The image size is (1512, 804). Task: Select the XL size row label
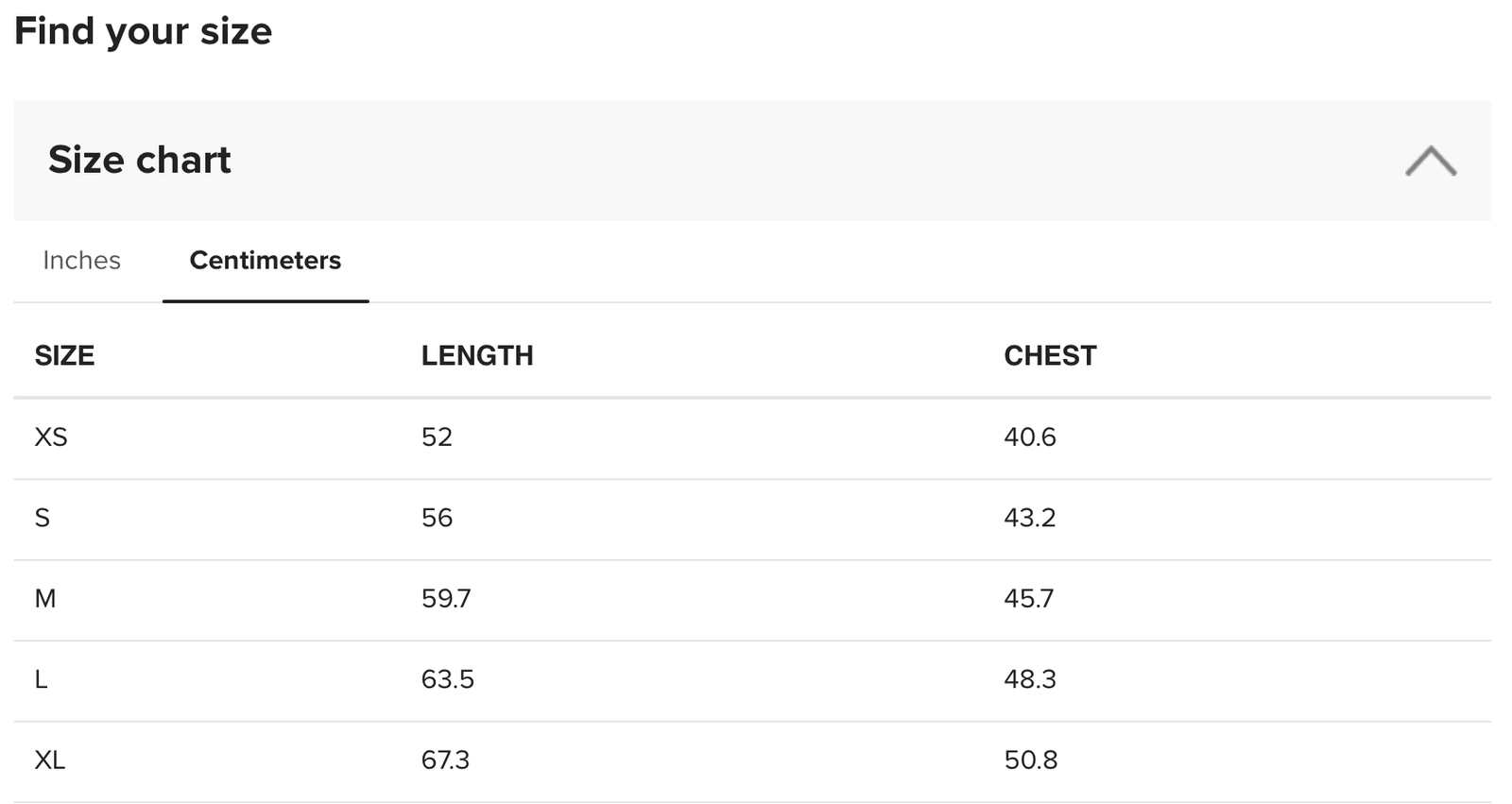coord(50,761)
